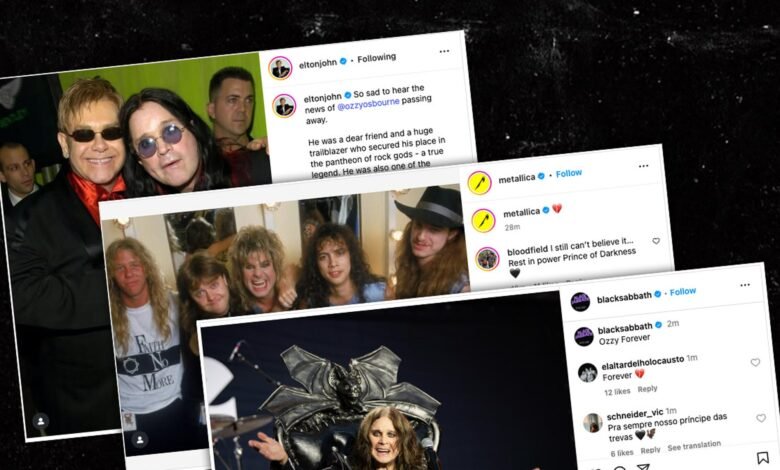The height and width of the screenshot is (470, 780).
Task: Click Following next to eltonjohn
Action: point(377,58)
